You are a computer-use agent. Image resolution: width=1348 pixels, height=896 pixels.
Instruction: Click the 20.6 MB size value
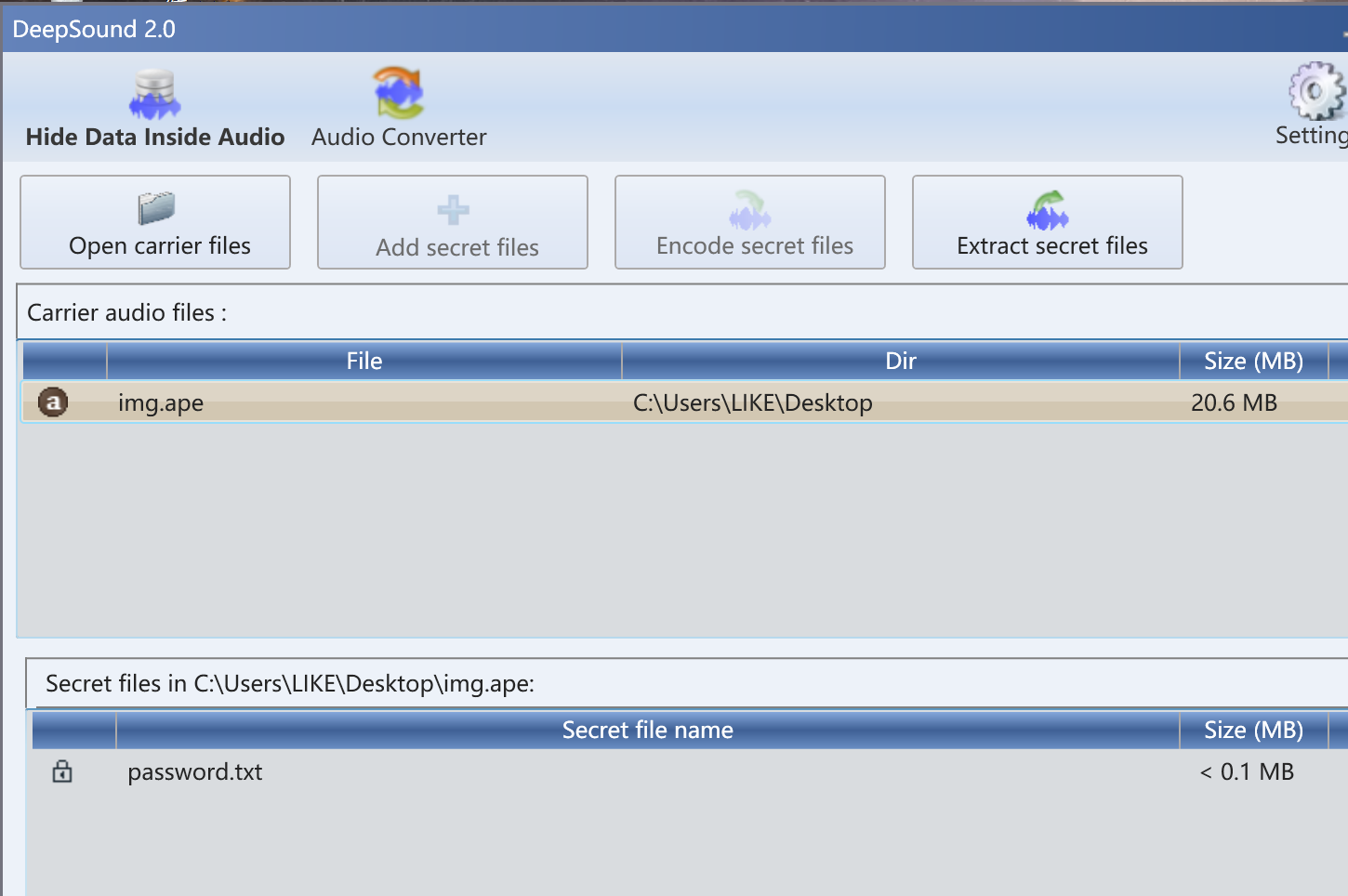click(x=1234, y=402)
